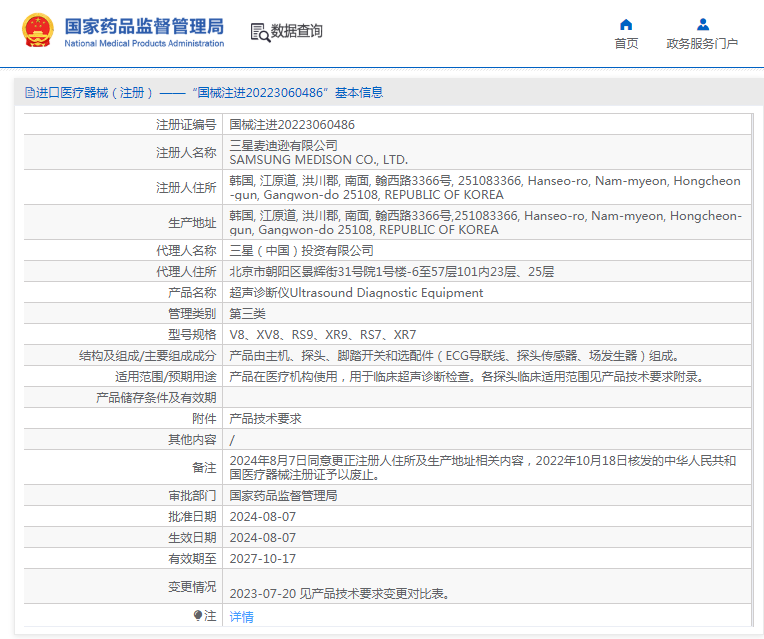
Task: Click 生效日期 value 2024-08-07
Action: [263, 537]
